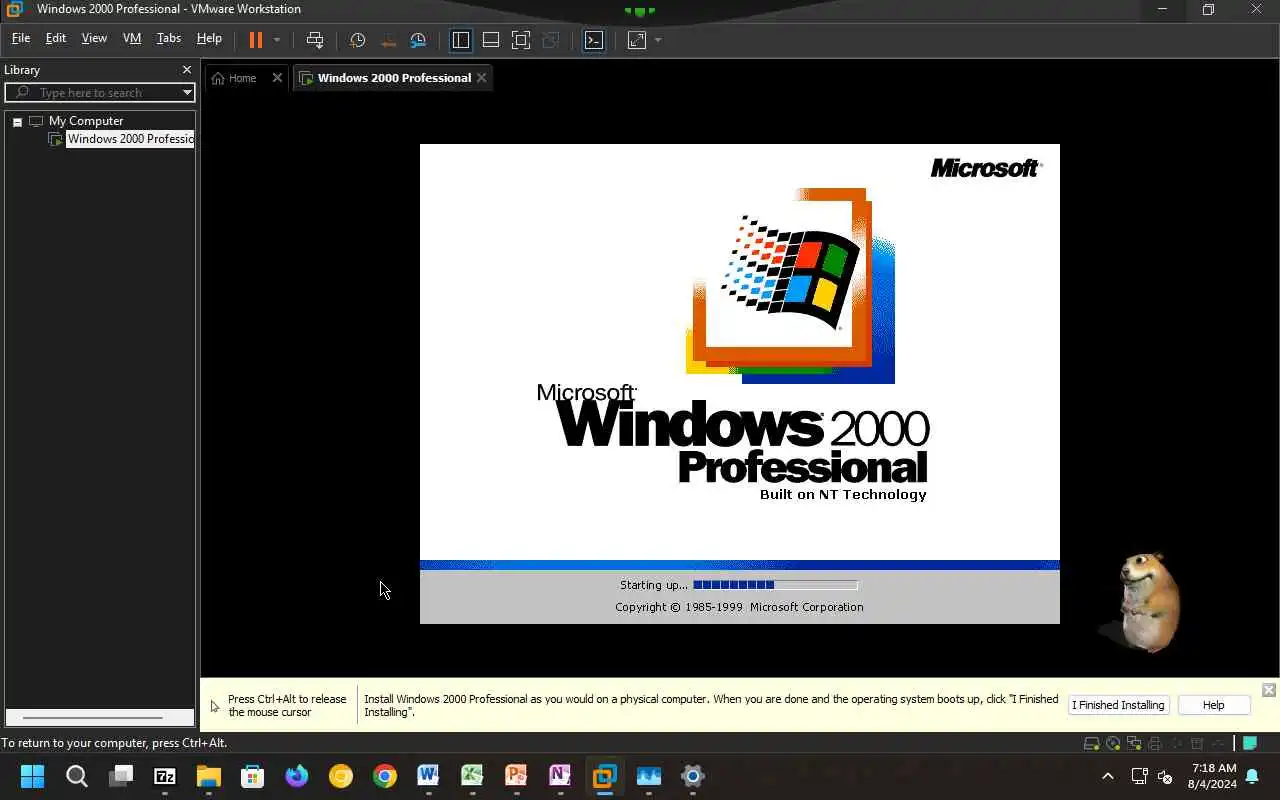Toggle the thumbnail bar view icon
Screen dimensions: 1280x800
point(491,40)
